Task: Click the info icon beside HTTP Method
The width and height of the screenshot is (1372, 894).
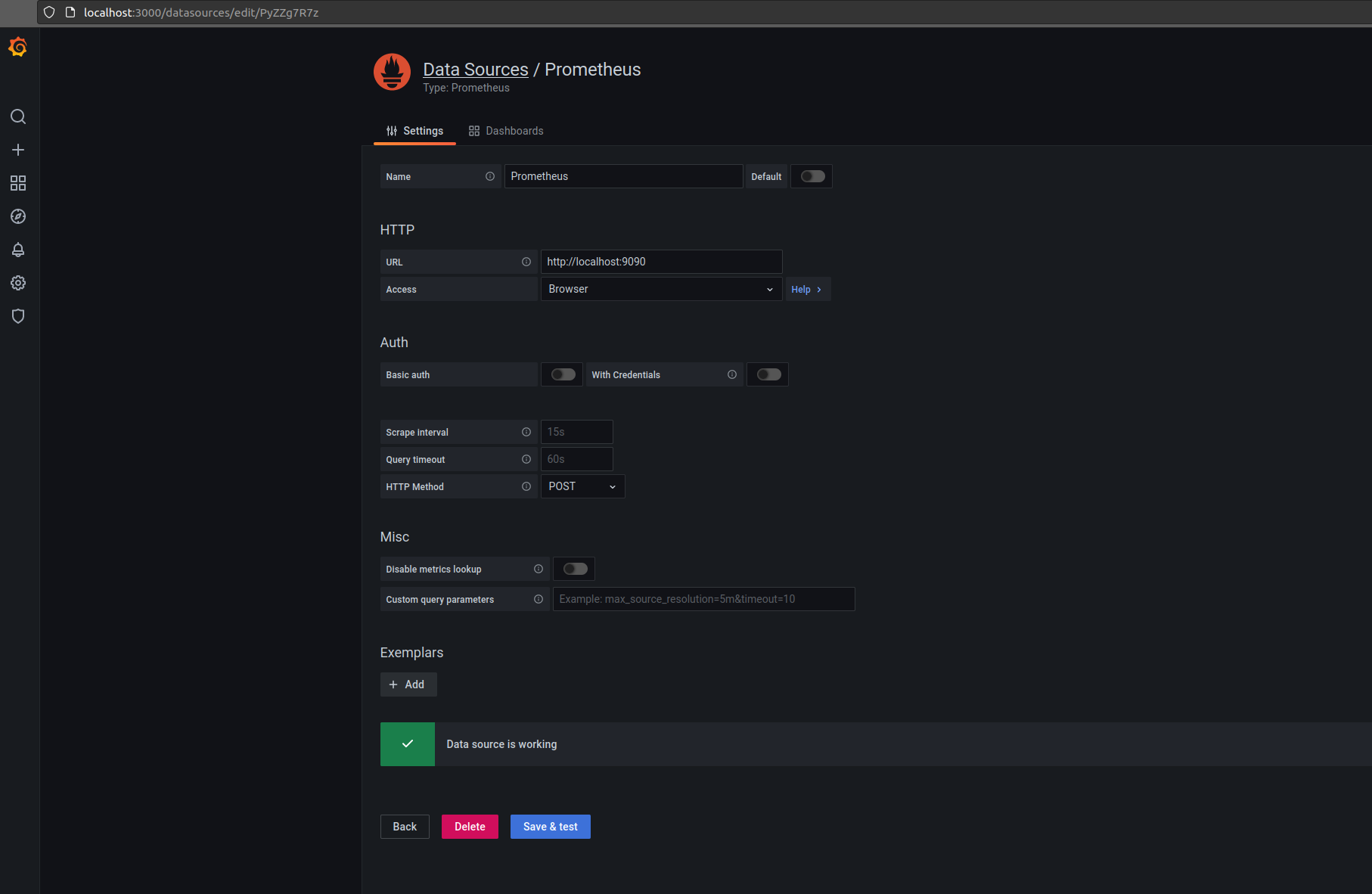Action: click(526, 486)
